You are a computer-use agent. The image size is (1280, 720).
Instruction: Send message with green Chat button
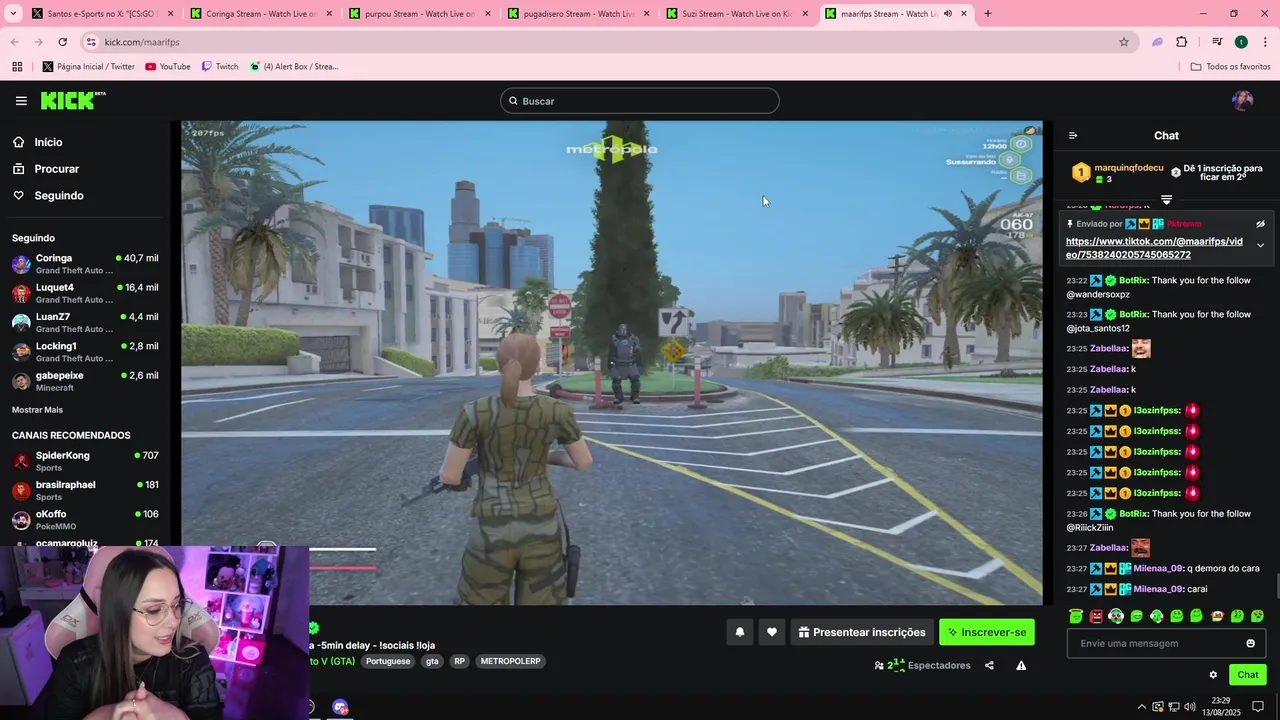(x=1248, y=675)
